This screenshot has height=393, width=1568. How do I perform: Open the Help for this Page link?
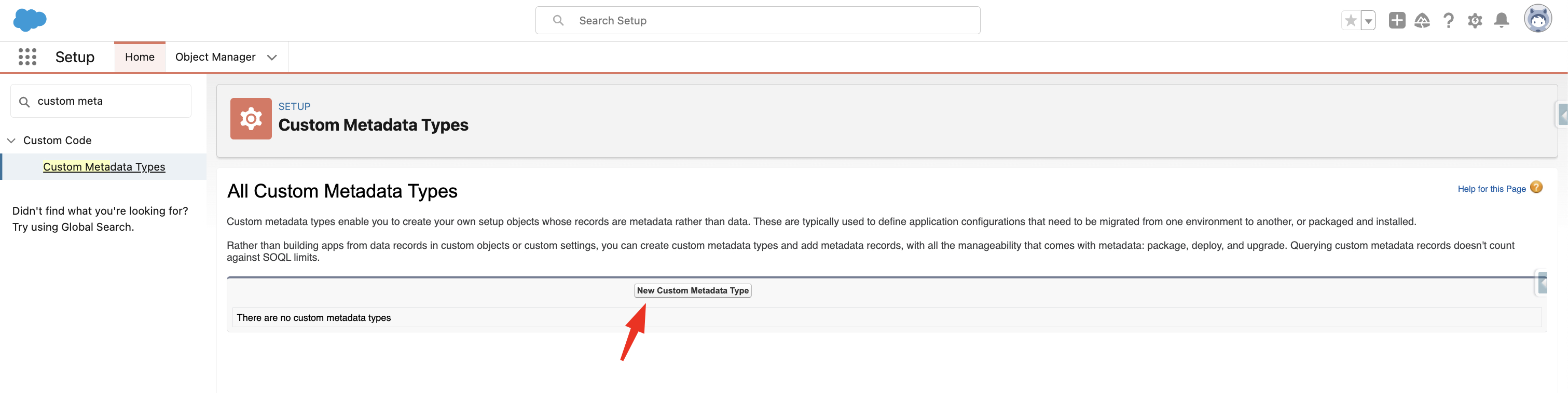point(1491,189)
